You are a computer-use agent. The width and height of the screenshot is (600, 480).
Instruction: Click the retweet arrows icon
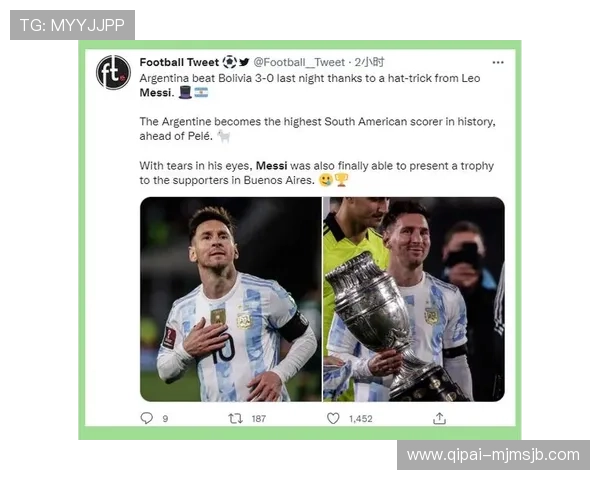tap(235, 418)
